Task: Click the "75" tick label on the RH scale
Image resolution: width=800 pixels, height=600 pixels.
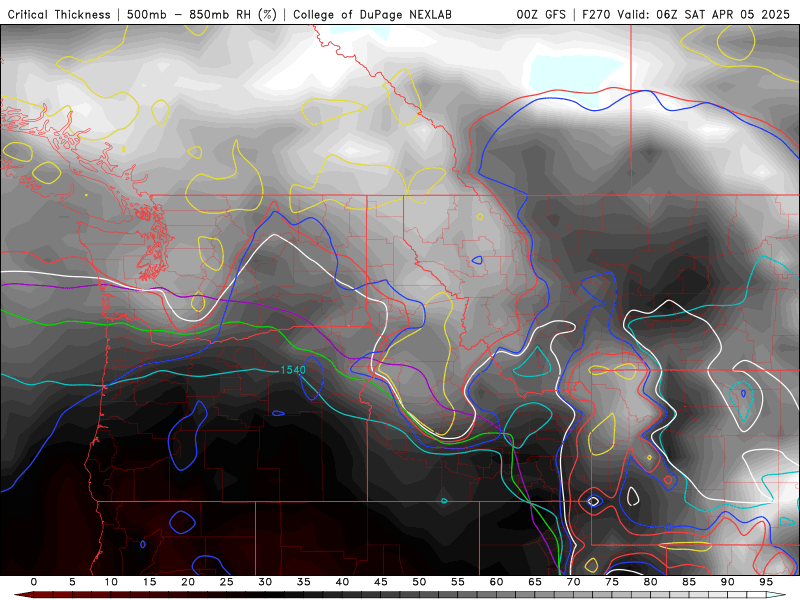Action: tap(612, 582)
